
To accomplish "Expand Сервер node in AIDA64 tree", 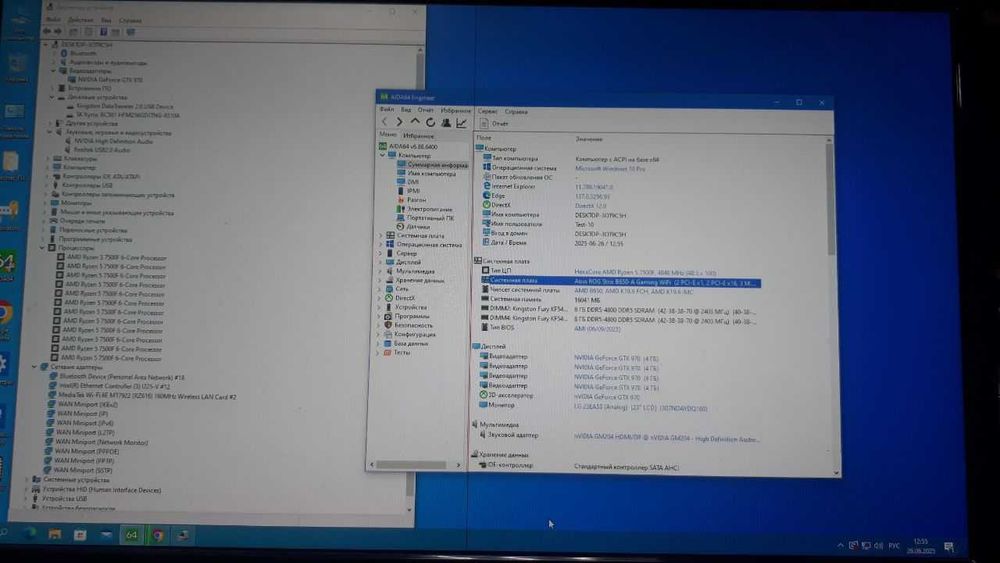I will coord(381,253).
